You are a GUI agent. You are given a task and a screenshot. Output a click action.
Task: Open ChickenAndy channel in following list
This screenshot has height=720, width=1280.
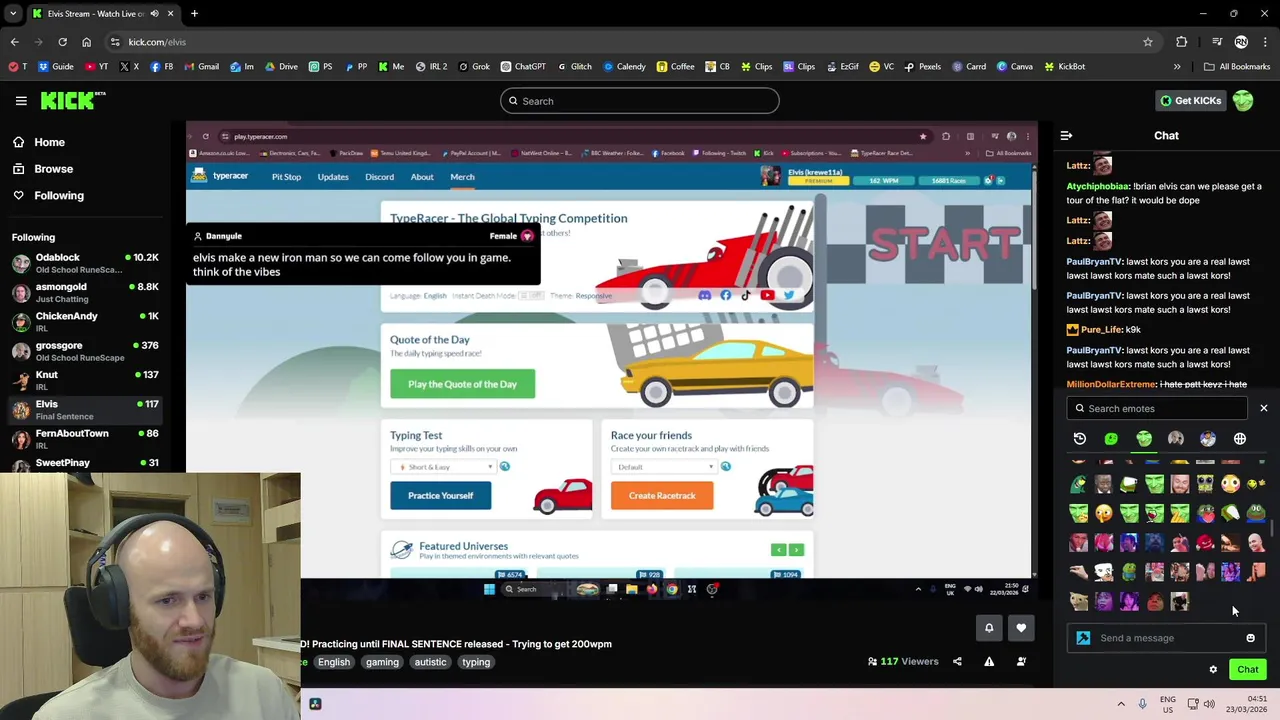click(85, 322)
